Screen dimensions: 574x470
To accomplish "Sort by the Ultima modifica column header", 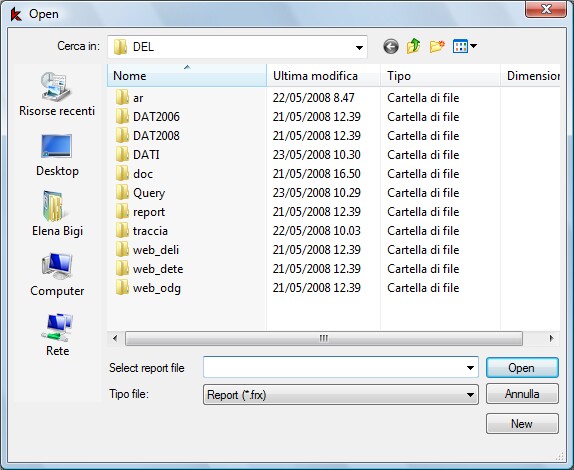I will click(x=323, y=75).
